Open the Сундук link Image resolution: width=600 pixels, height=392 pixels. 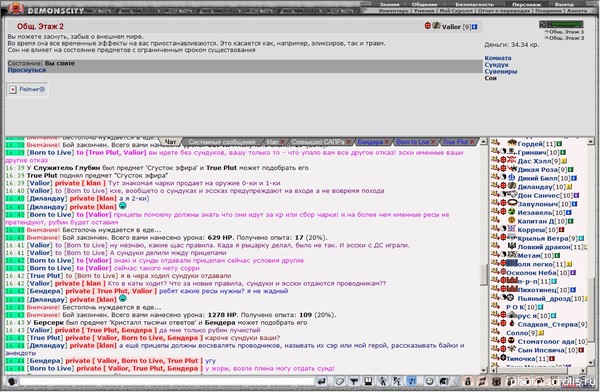coord(497,65)
